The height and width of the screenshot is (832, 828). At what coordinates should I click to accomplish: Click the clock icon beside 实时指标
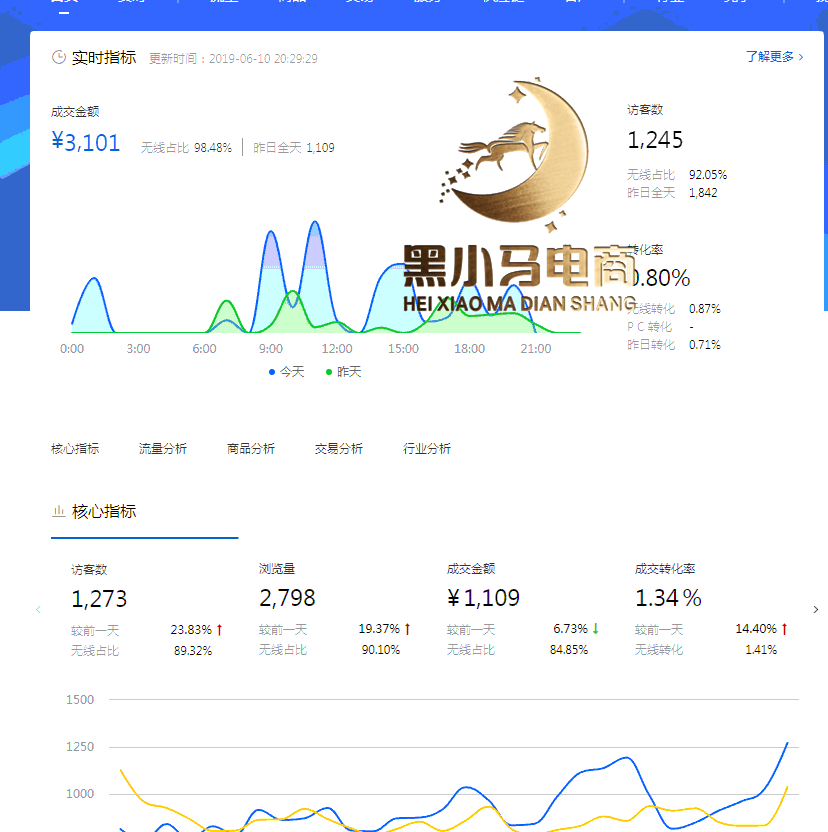click(x=58, y=57)
